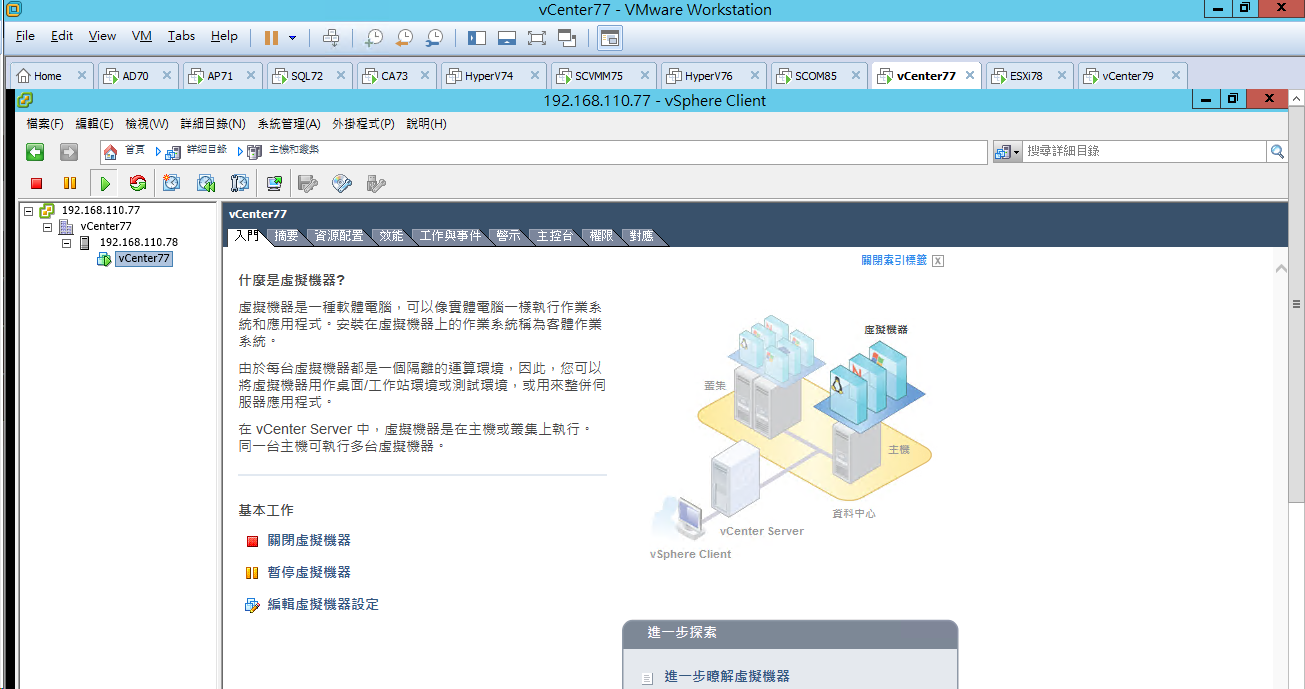Image resolution: width=1305 pixels, height=689 pixels.
Task: Open the dropdown arrow beside the pause button
Action: click(292, 38)
